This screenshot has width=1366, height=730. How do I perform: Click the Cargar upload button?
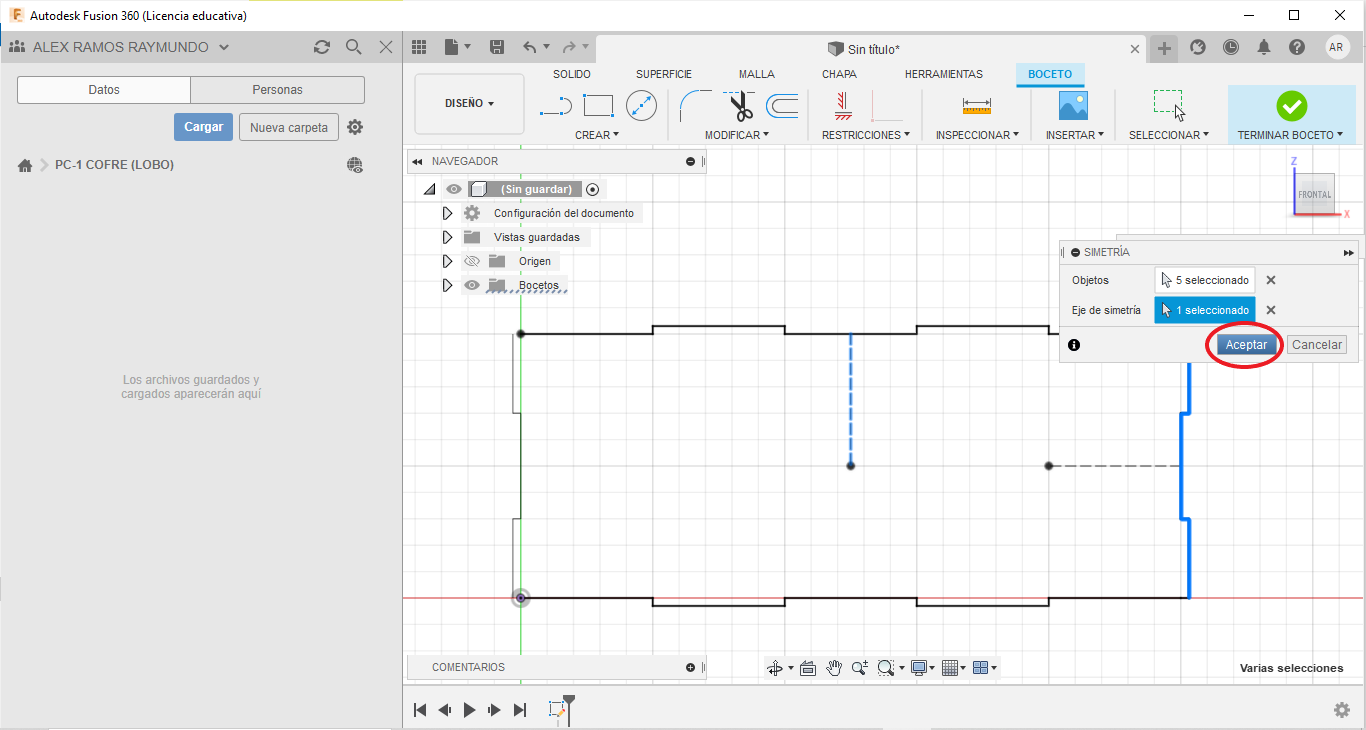[x=204, y=127]
